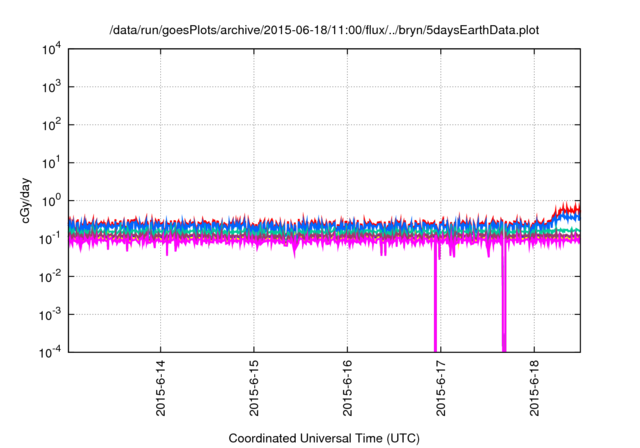Click the cGy/day y-axis label

(x=26, y=200)
